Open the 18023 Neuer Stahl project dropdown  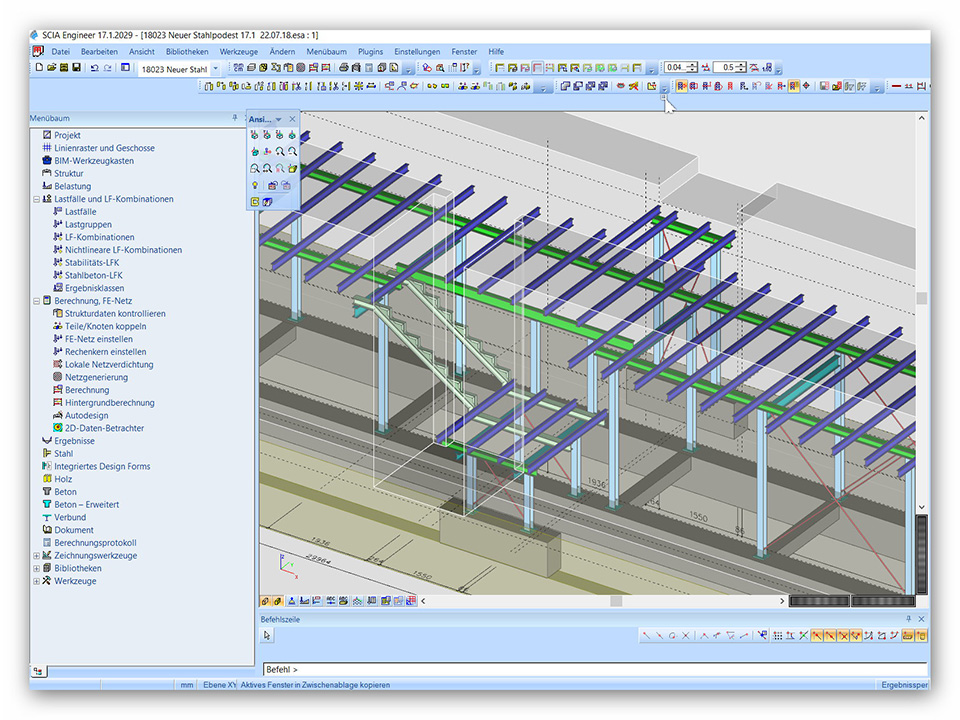click(215, 68)
